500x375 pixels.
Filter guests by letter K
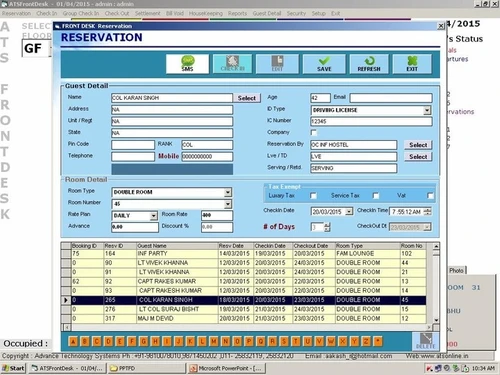tap(190, 341)
